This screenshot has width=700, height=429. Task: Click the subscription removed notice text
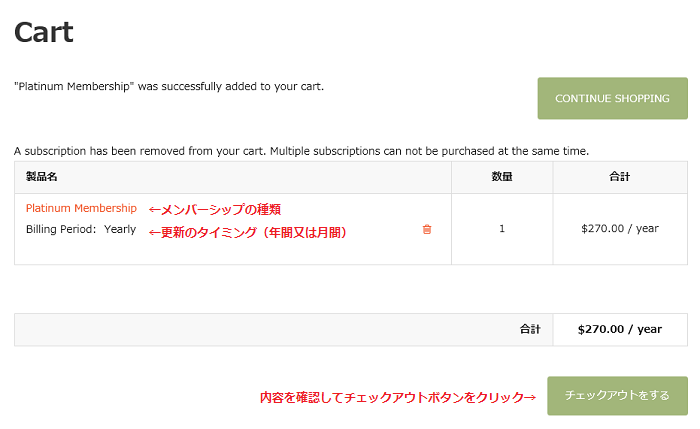pos(301,151)
